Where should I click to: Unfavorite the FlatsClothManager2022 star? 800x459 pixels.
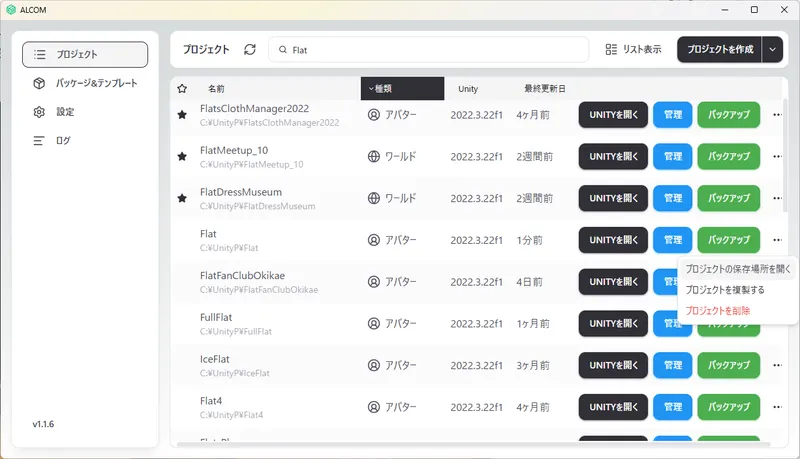tap(182, 115)
